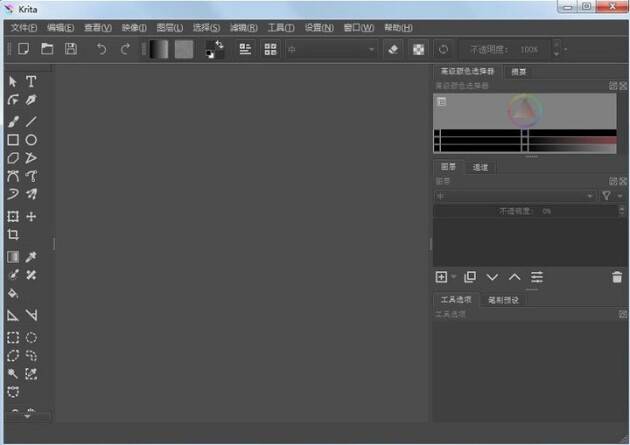Image resolution: width=630 pixels, height=445 pixels.
Task: Expand the Add Layer dropdown arrow
Action: tap(454, 277)
